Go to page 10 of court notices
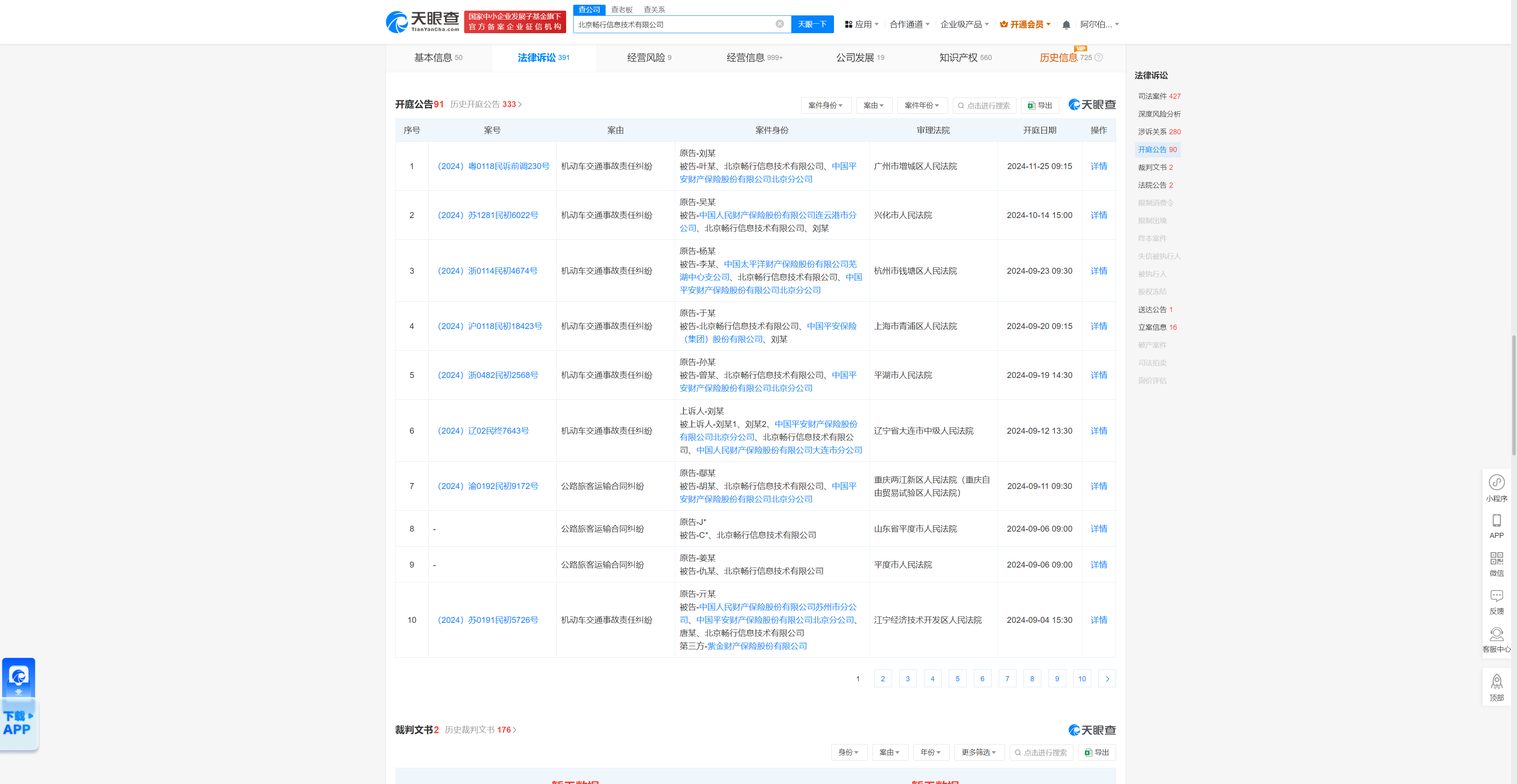This screenshot has width=1517, height=784. point(1082,679)
